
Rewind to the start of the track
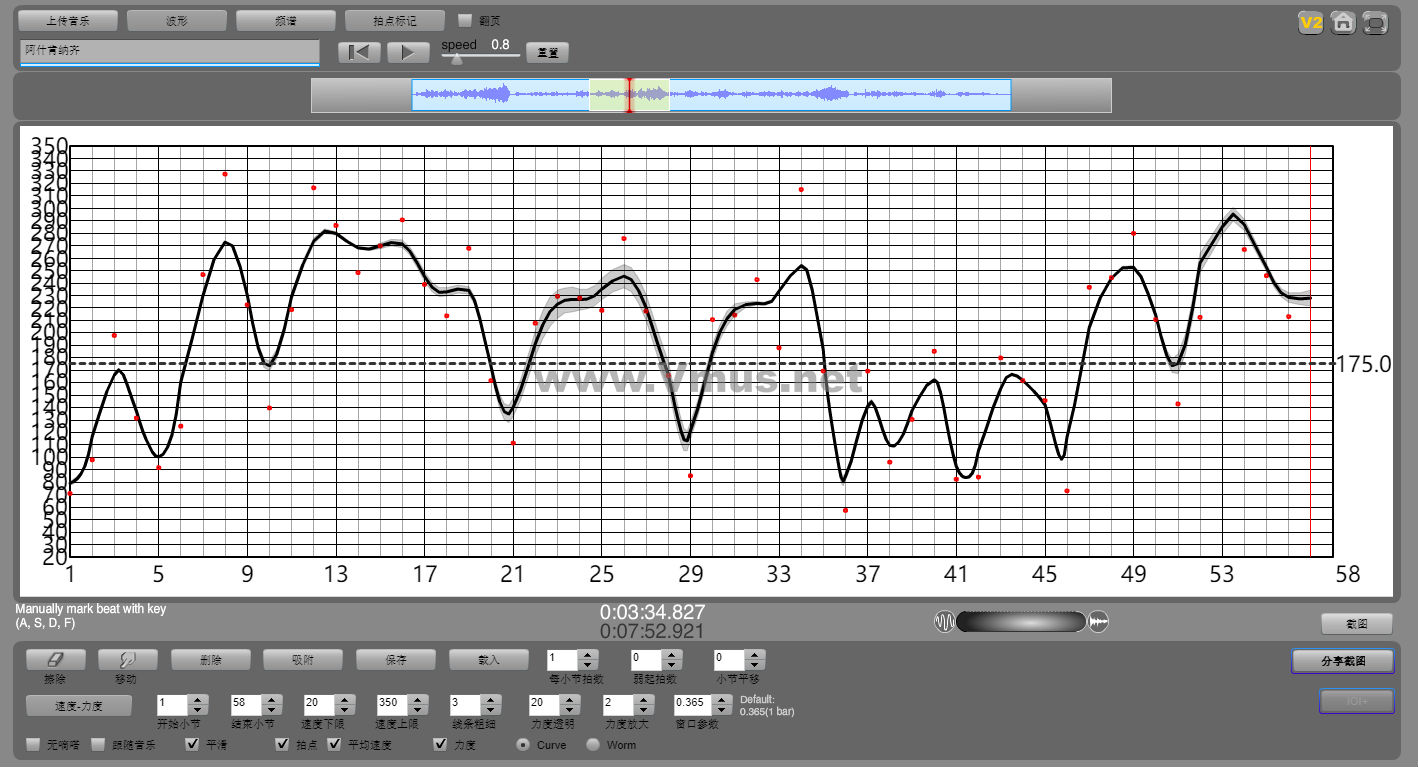click(358, 53)
